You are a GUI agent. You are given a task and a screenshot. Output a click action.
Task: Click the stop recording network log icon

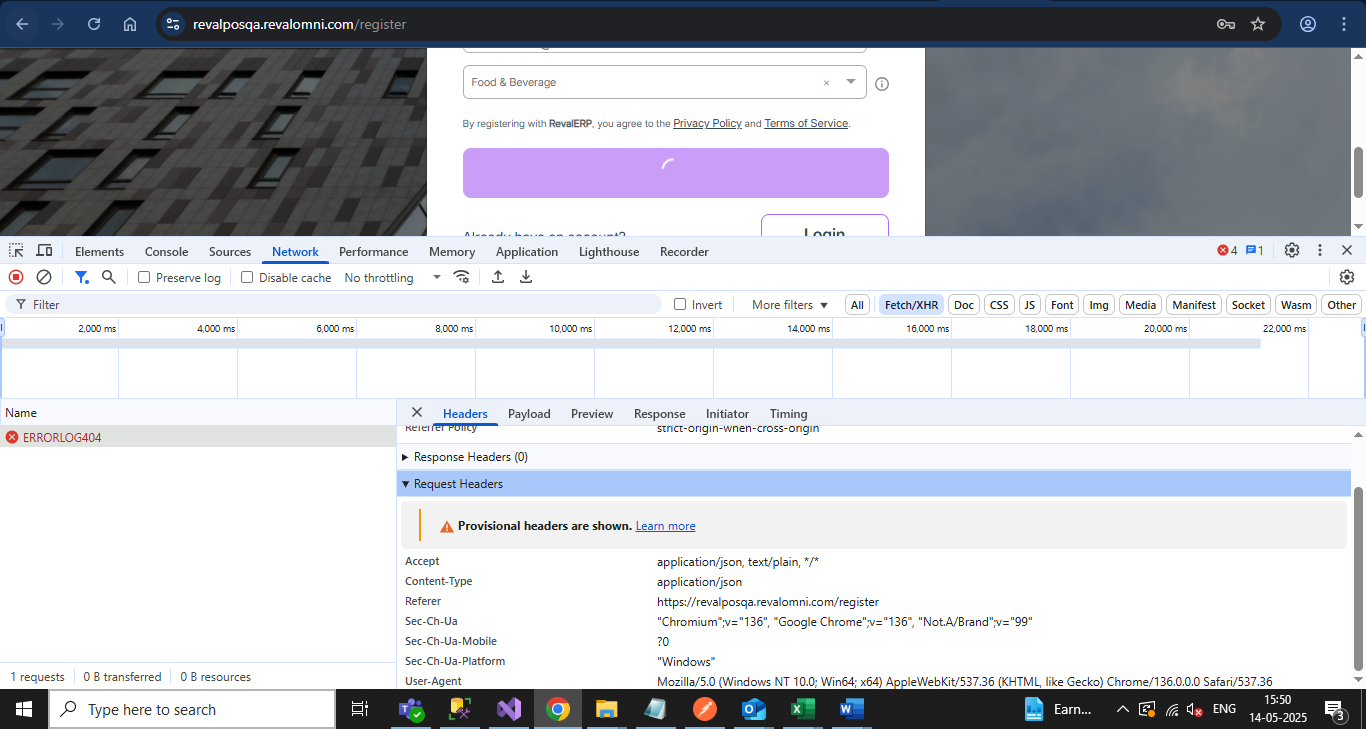point(16,277)
